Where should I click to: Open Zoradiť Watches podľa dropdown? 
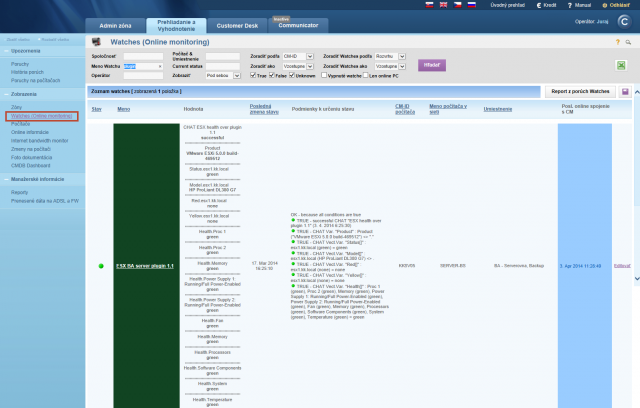click(390, 56)
